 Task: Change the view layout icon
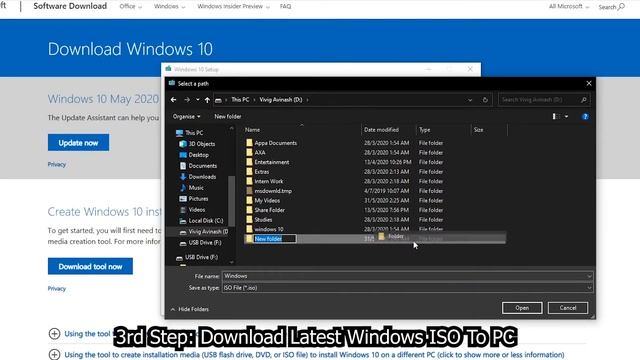(556, 116)
